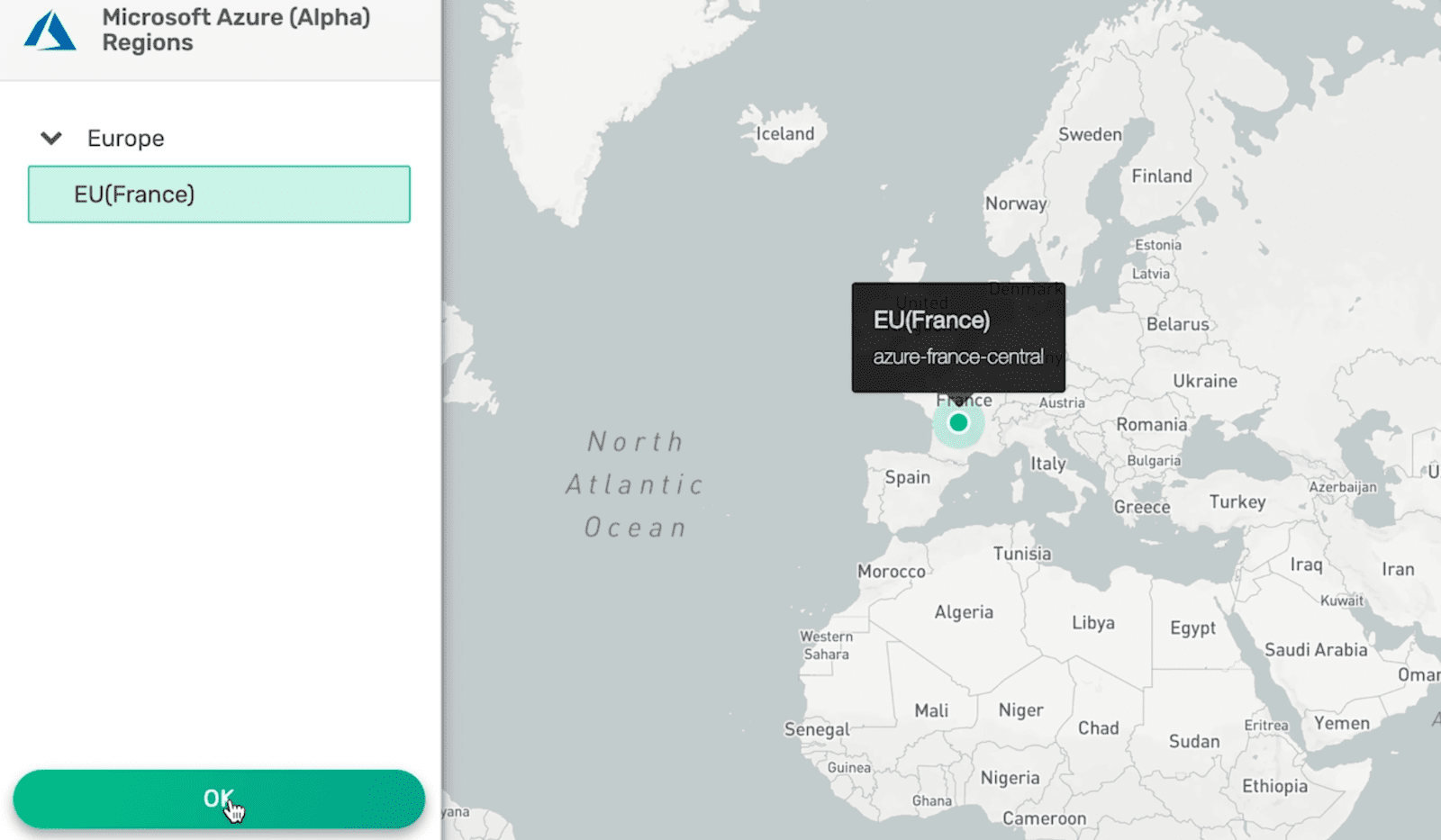Click the Algeria label on the map

(x=964, y=612)
